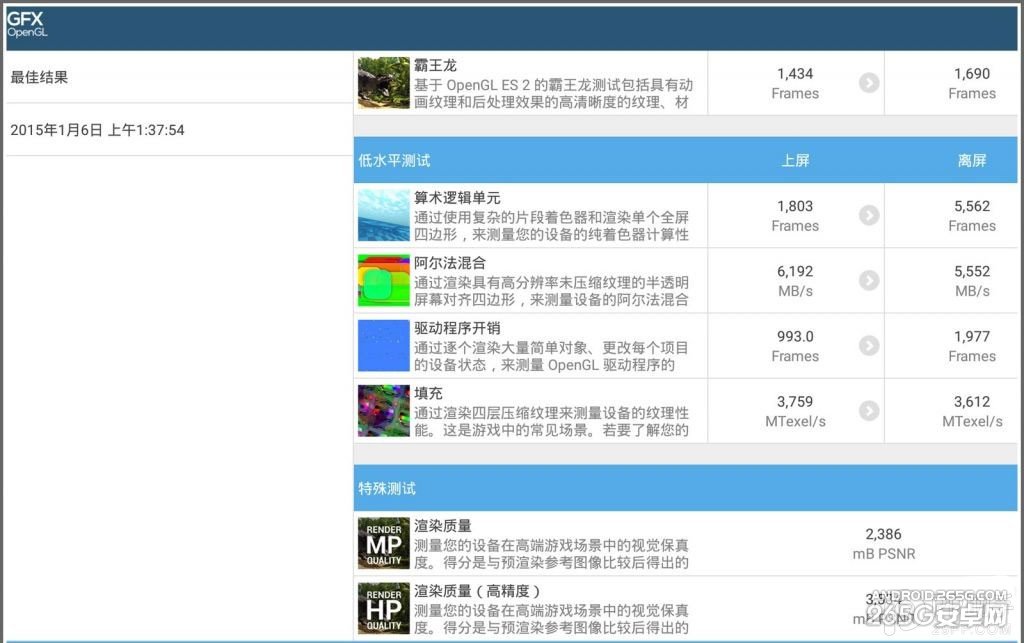This screenshot has height=643, width=1024.
Task: Click the 上屏 column header
Action: pos(795,160)
